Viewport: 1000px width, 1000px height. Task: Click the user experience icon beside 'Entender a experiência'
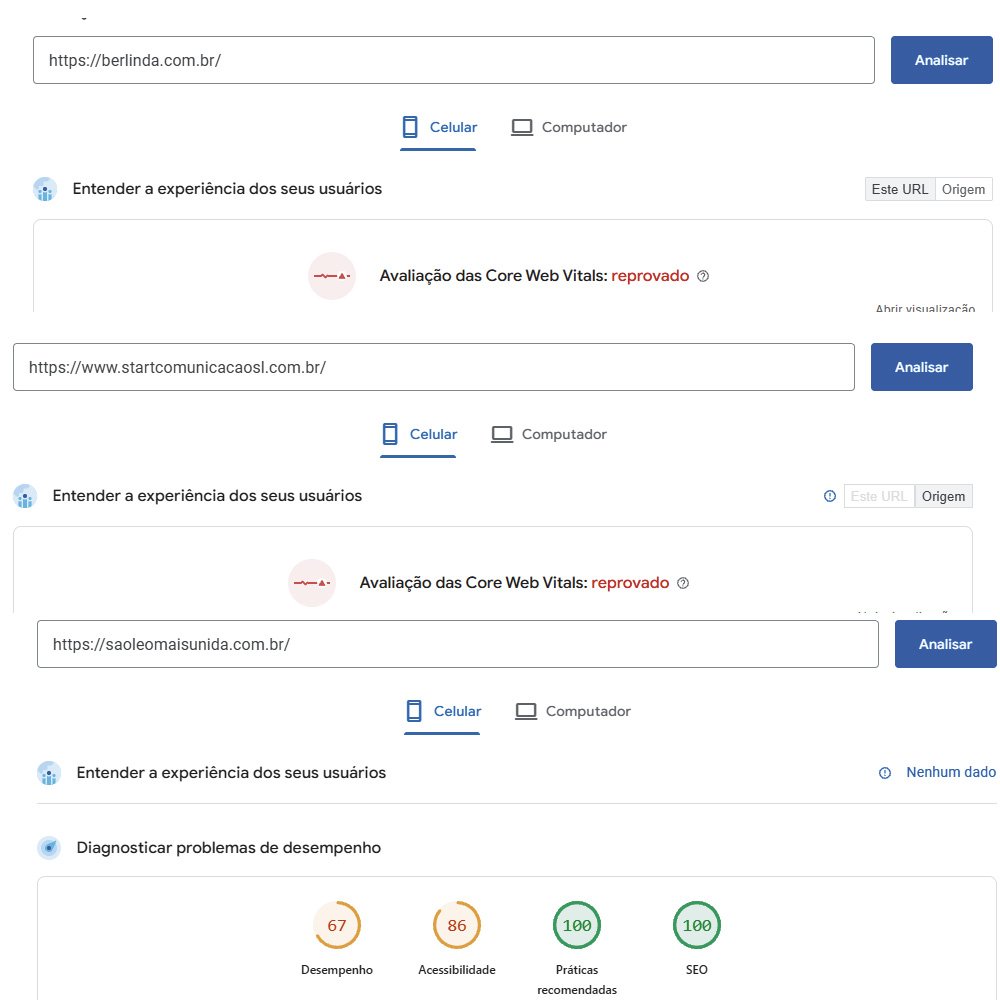(x=44, y=189)
